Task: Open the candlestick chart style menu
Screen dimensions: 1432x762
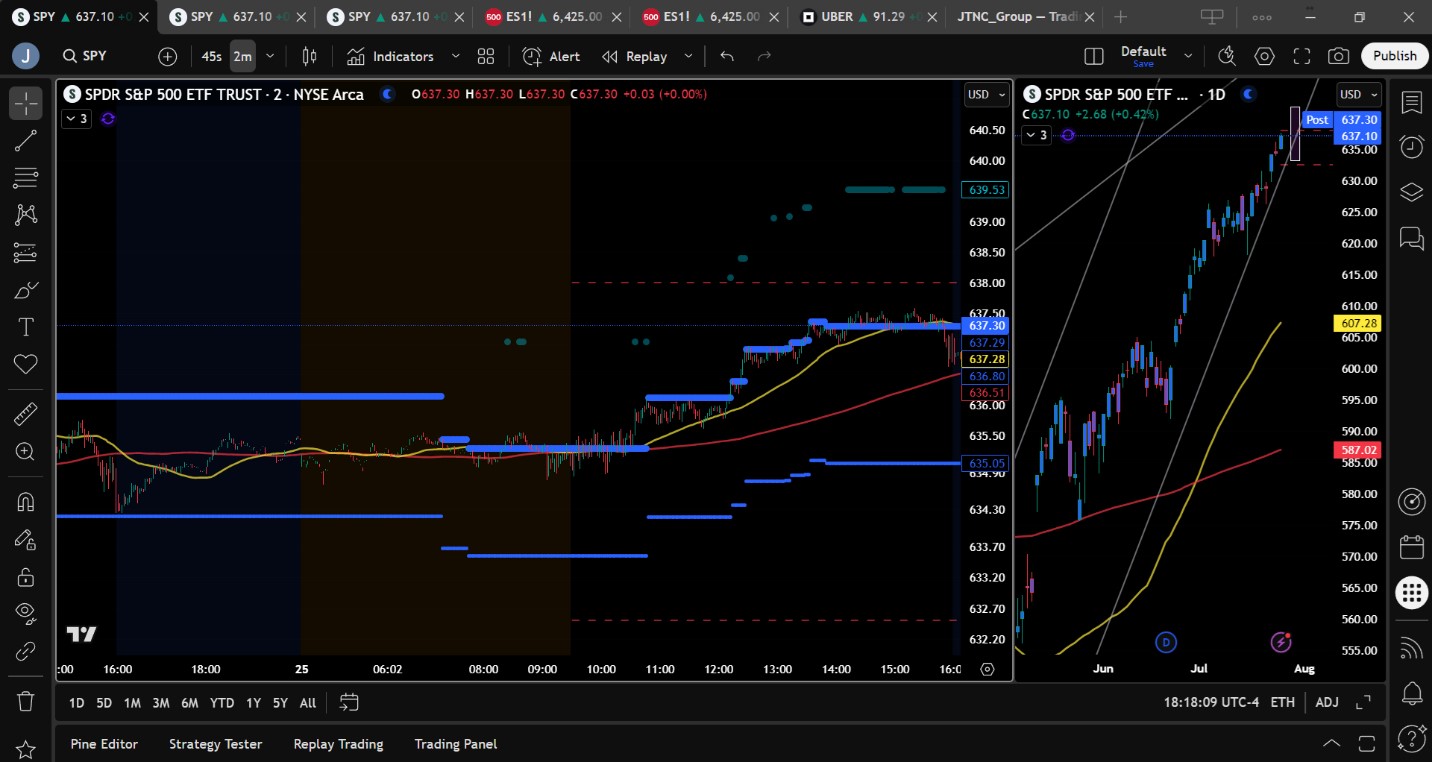Action: click(x=309, y=56)
